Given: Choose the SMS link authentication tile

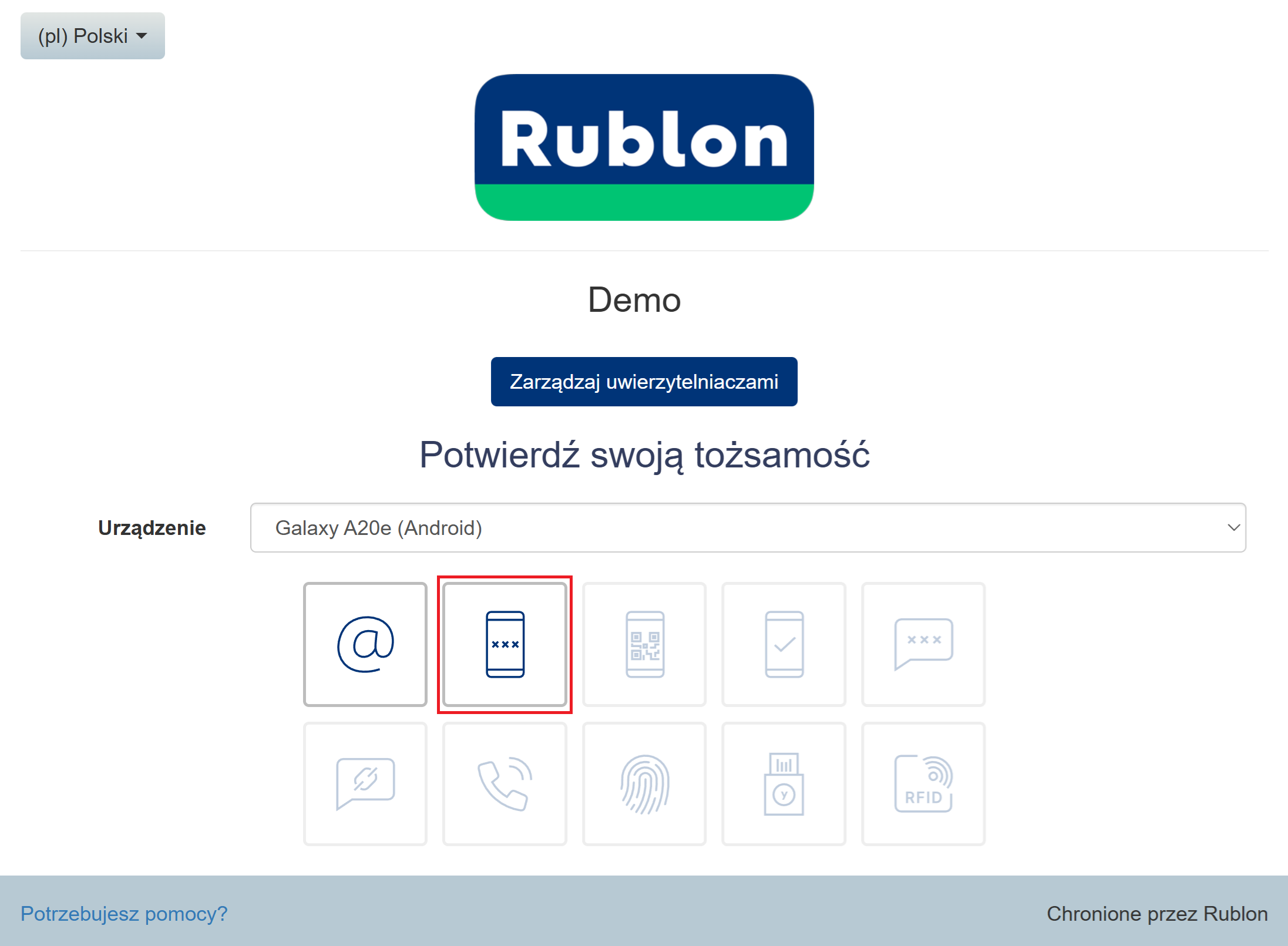Looking at the screenshot, I should coord(365,784).
